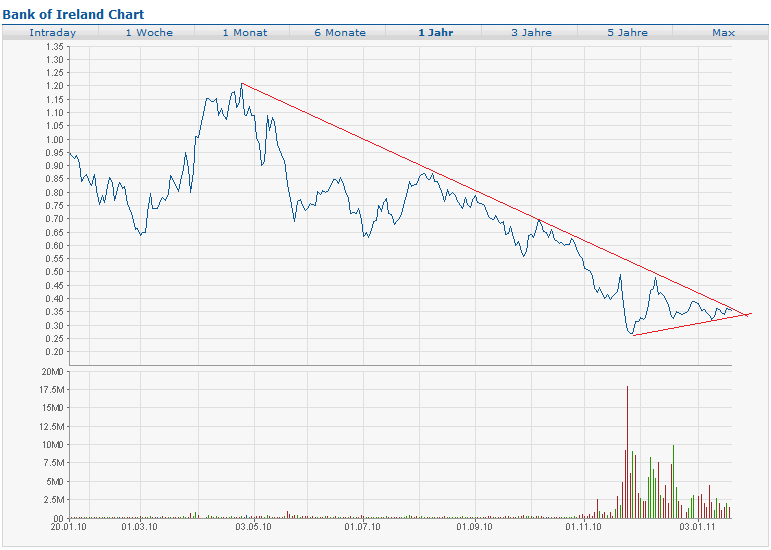Viewport: 771px width, 550px height.
Task: Click the price peak near 1.20
Action: coord(242,84)
